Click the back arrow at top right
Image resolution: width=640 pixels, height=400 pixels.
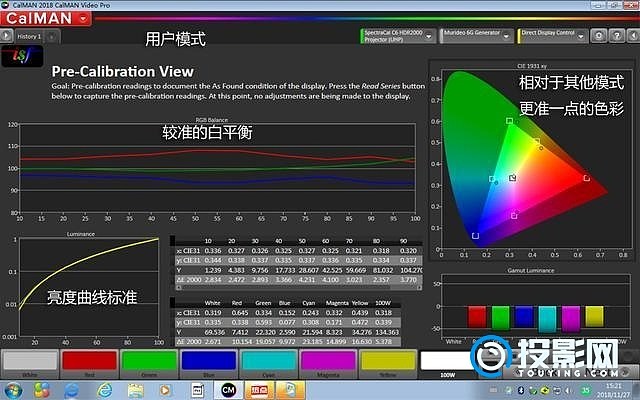[x=633, y=36]
